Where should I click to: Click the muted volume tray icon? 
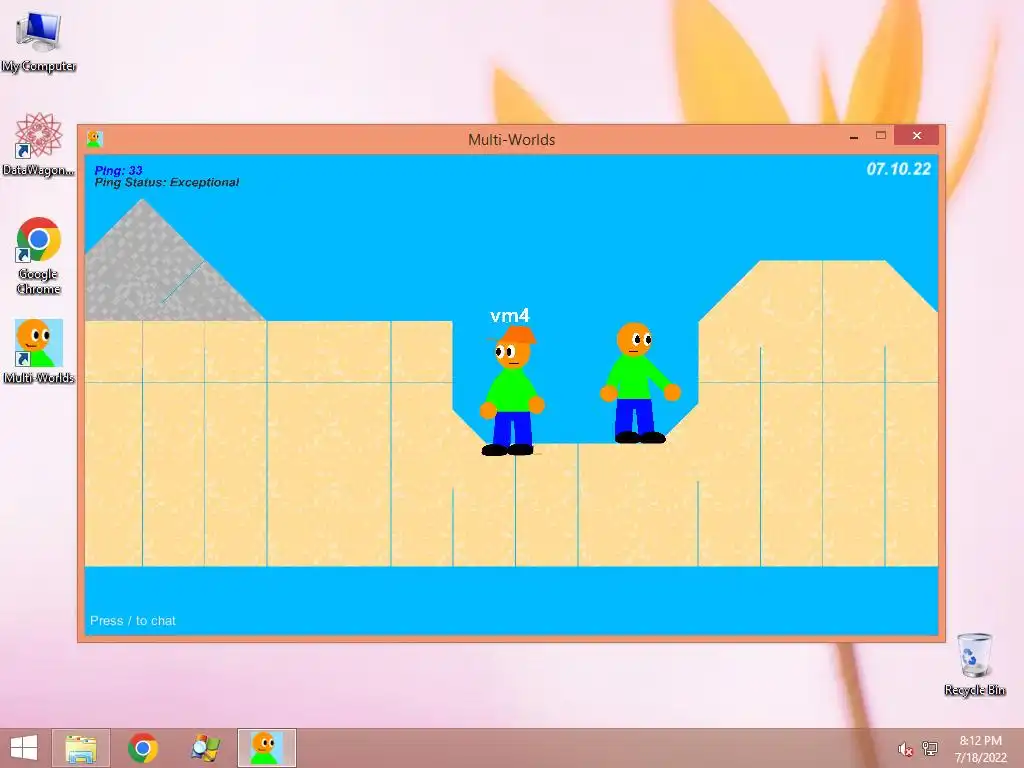coord(905,749)
